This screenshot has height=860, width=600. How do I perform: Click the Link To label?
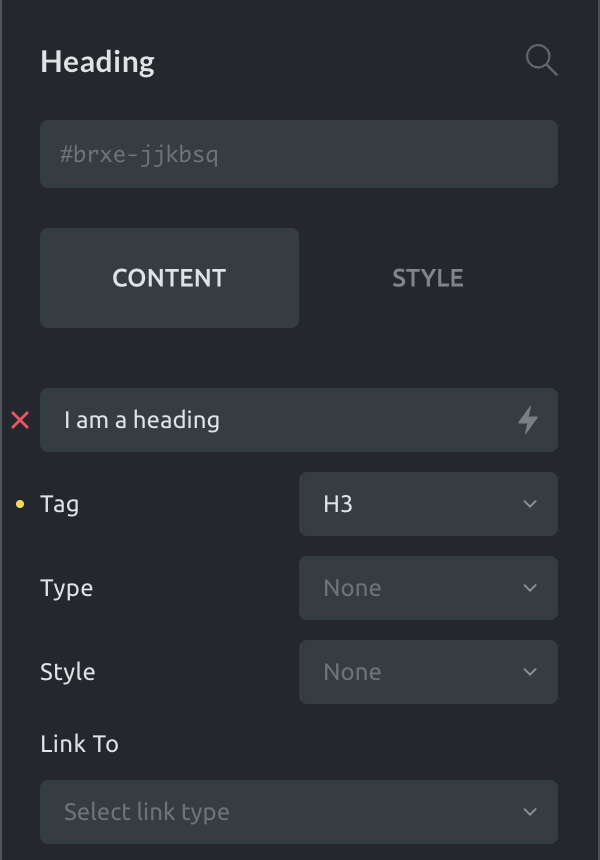click(80, 744)
